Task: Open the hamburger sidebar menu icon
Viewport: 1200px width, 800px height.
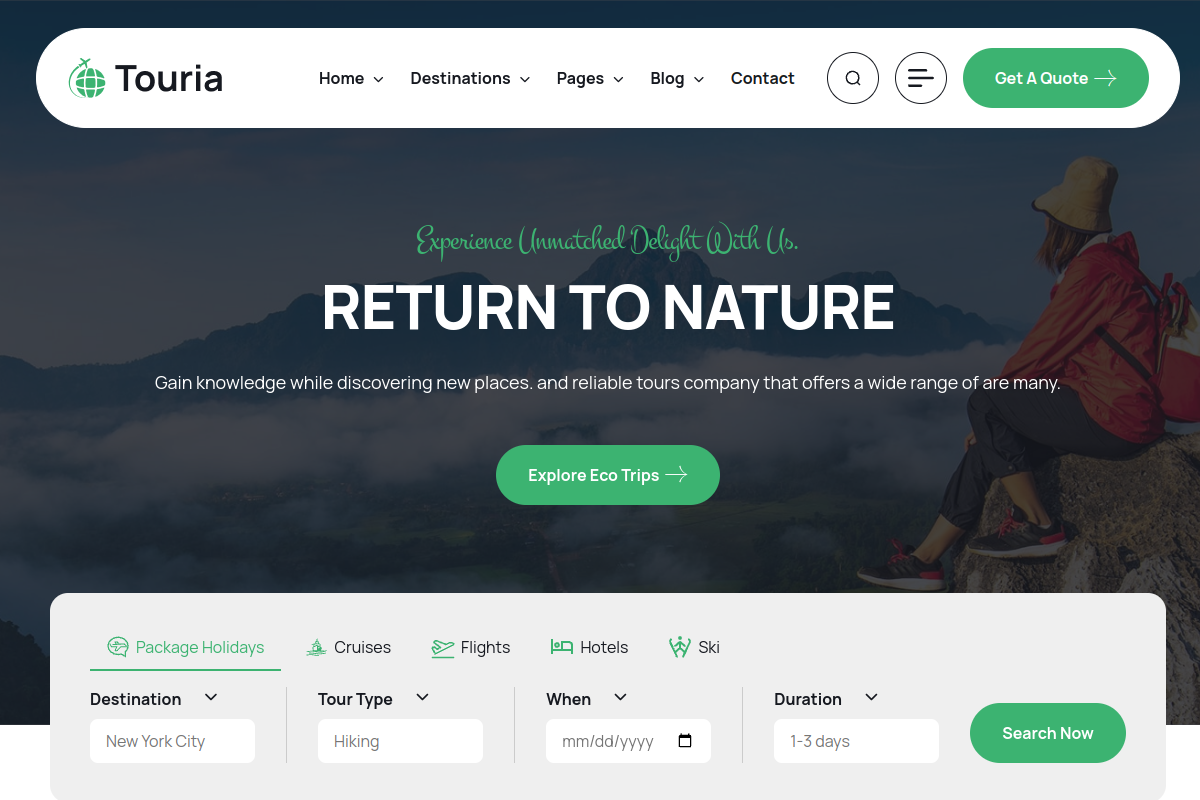Action: (x=921, y=78)
